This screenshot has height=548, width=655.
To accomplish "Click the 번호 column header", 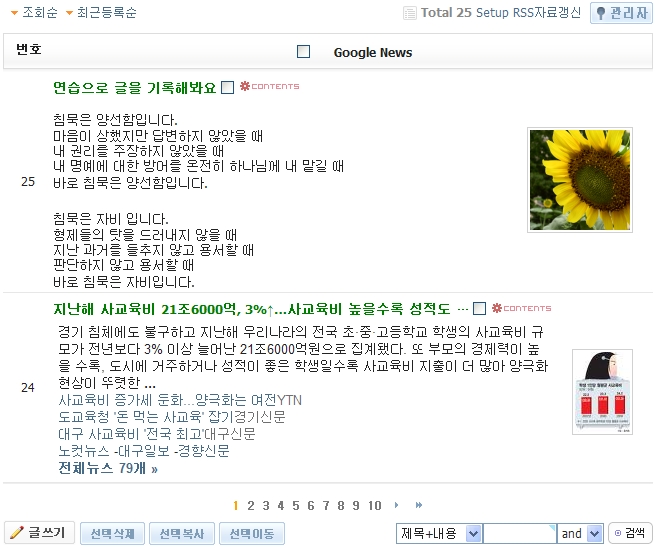I will pos(29,49).
